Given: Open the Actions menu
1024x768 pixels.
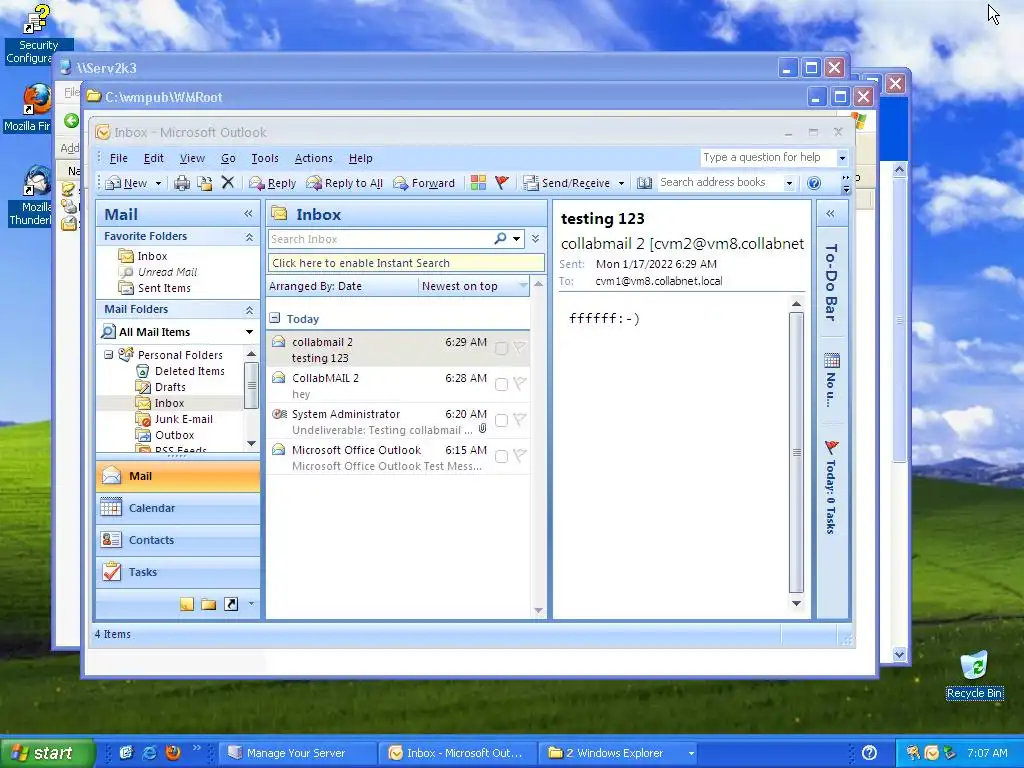Looking at the screenshot, I should coord(313,158).
